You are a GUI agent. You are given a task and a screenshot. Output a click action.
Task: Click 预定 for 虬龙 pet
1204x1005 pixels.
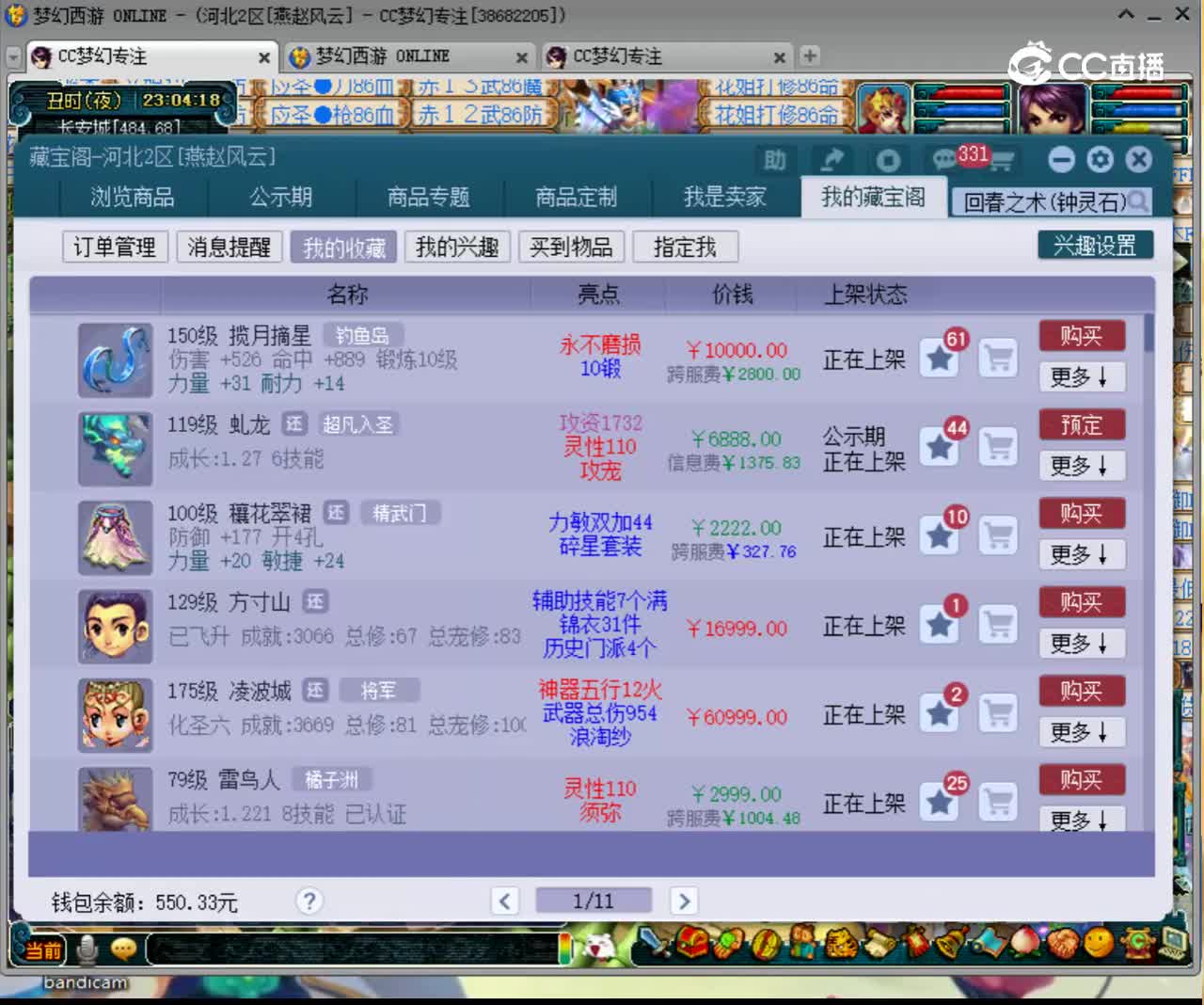point(1082,424)
